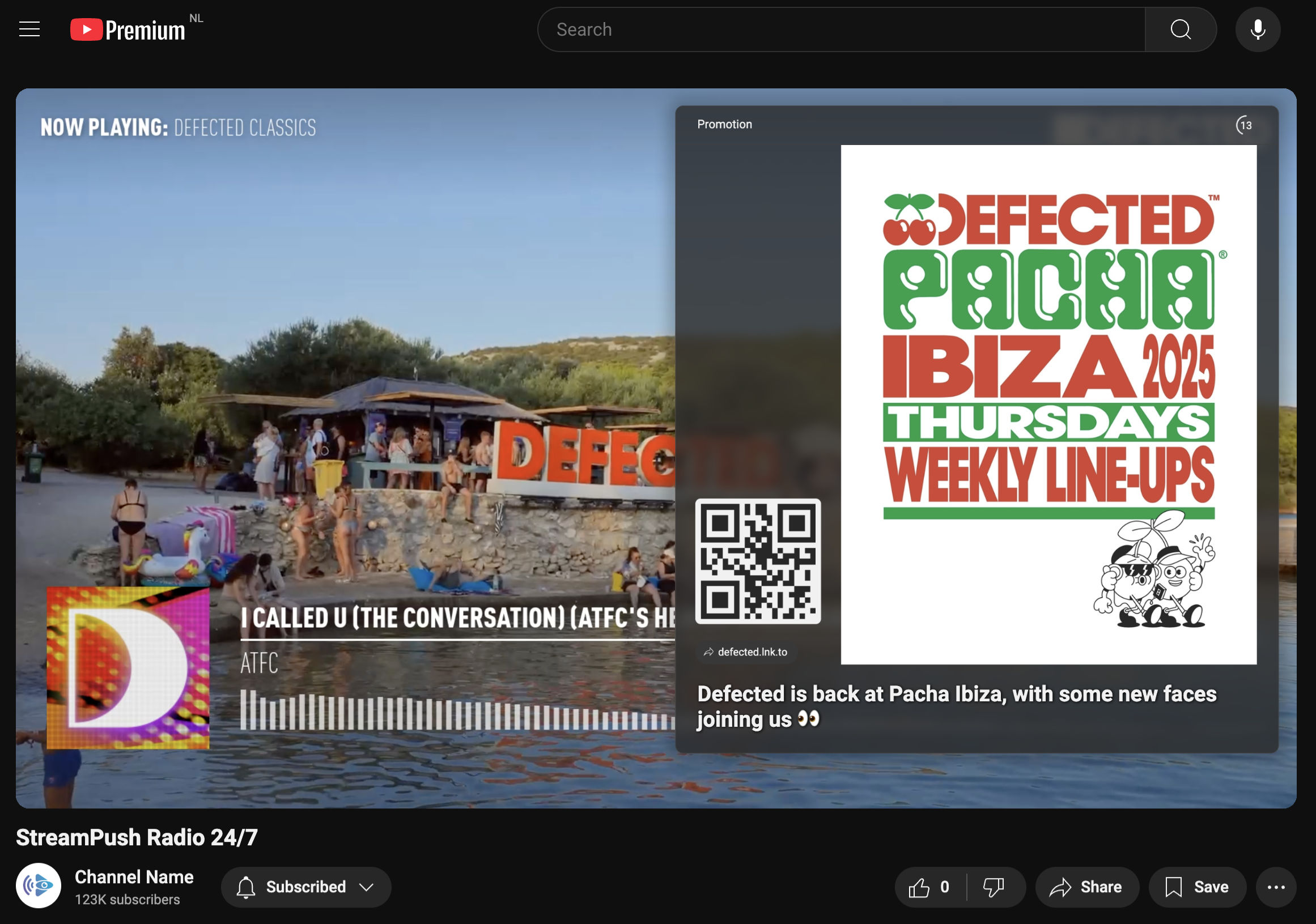Click the Search input field
The height and width of the screenshot is (924, 1316).
[841, 30]
